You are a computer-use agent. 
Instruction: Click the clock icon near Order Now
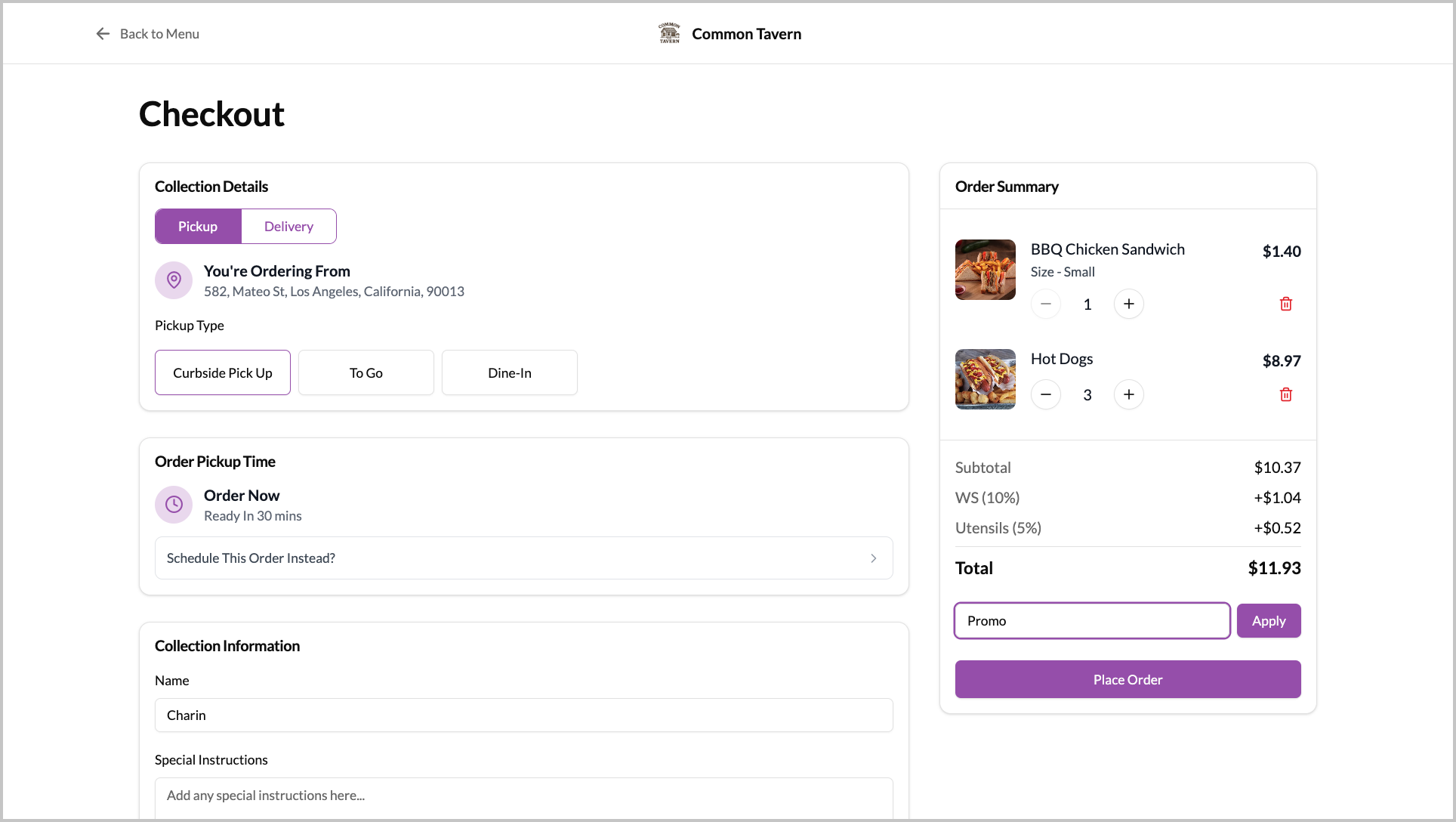[x=174, y=505]
